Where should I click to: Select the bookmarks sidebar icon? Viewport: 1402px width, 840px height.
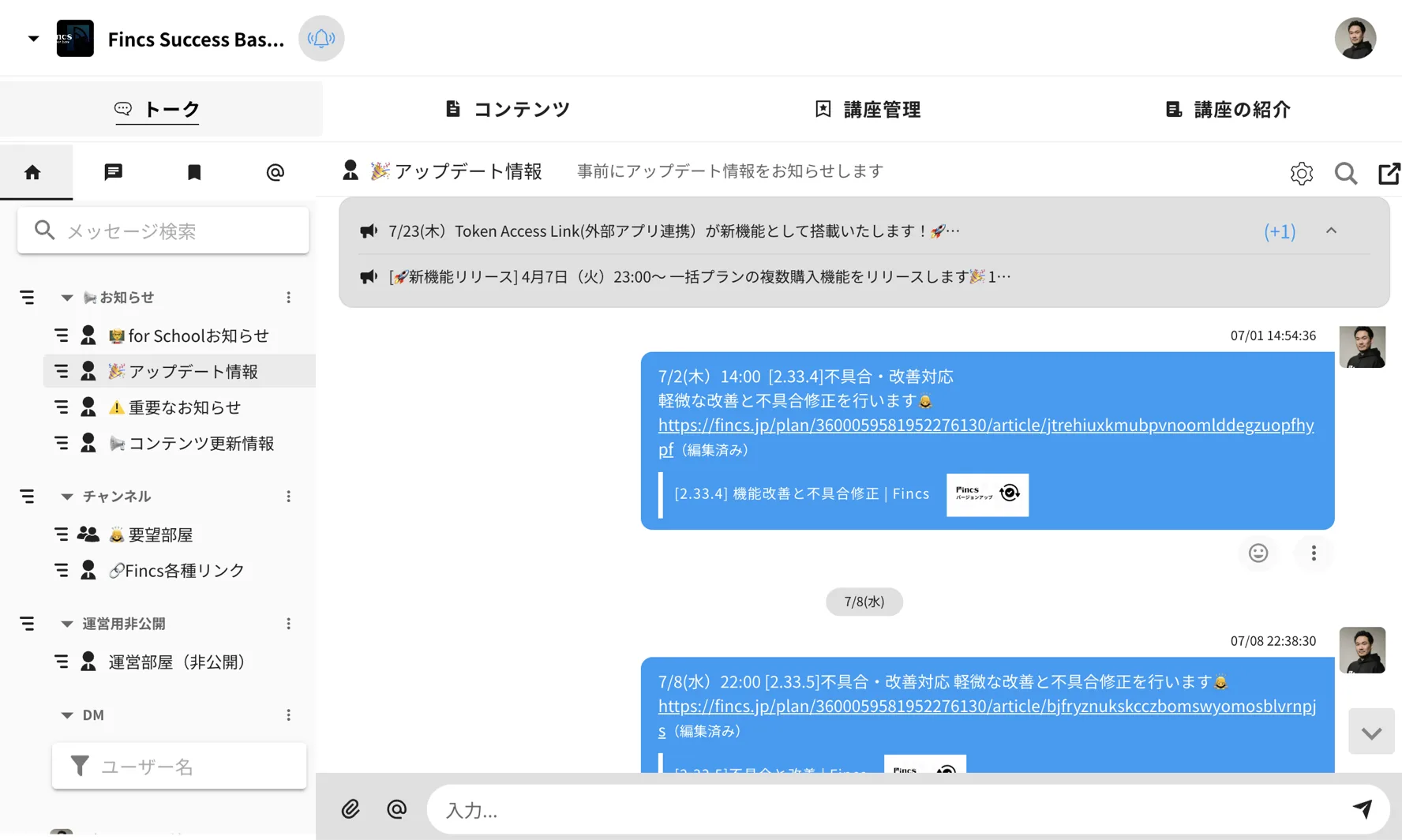[x=194, y=172]
